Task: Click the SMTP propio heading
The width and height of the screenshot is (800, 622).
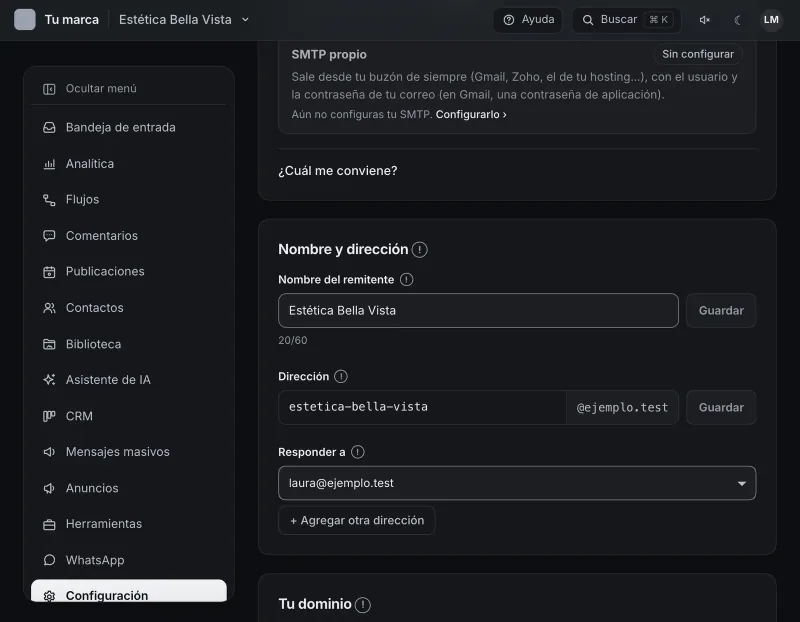Action: [x=329, y=55]
